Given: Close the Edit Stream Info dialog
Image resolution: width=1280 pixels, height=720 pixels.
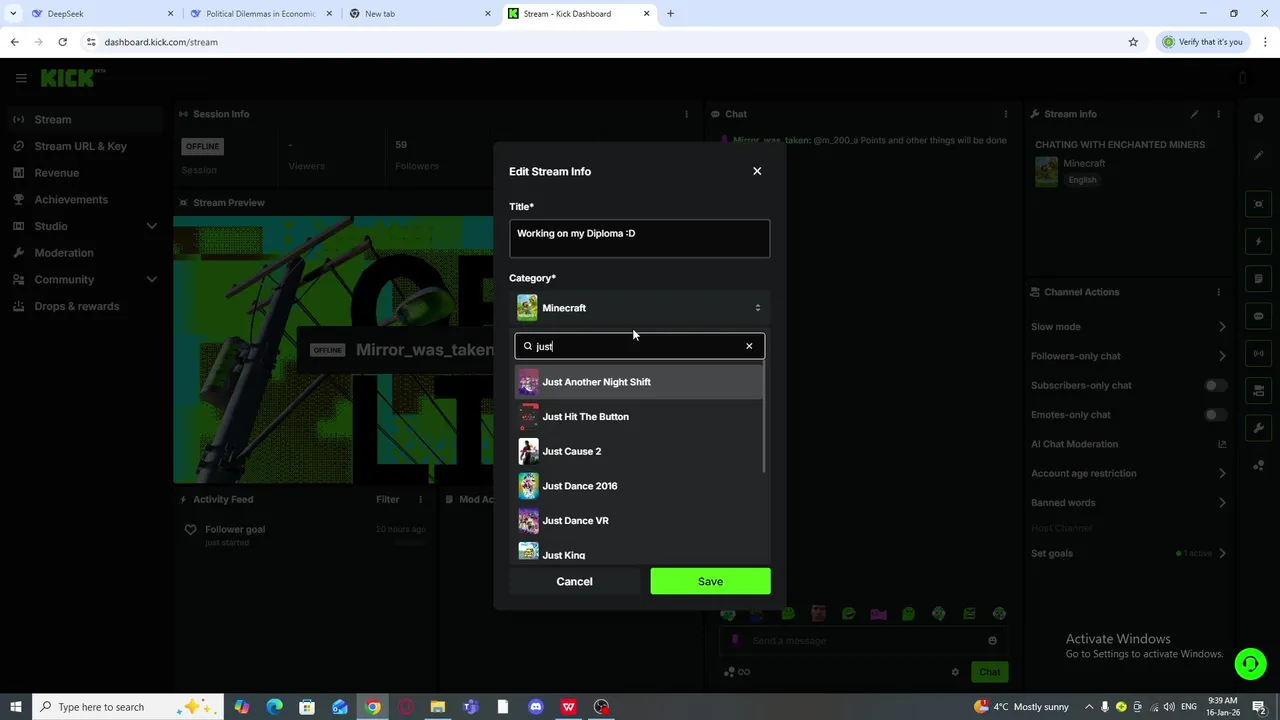Looking at the screenshot, I should click(x=757, y=171).
